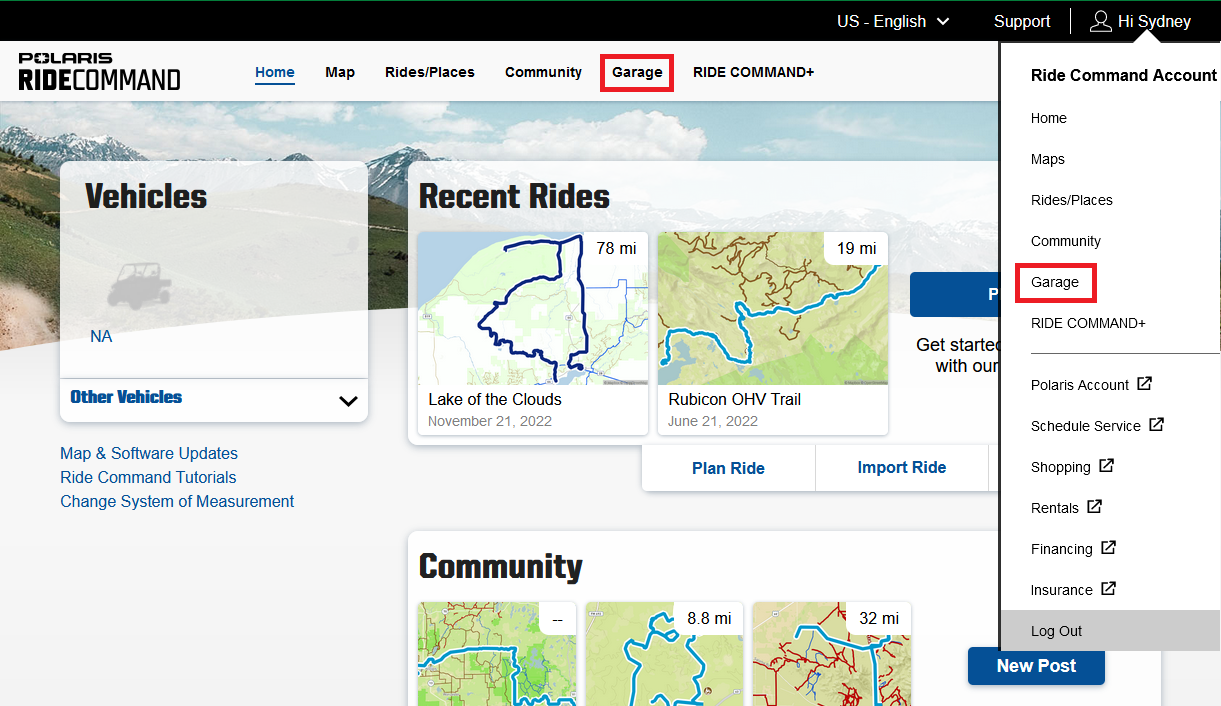Viewport: 1221px width, 706px height.
Task: Click external link icon next to Polaris Account
Action: [1145, 384]
